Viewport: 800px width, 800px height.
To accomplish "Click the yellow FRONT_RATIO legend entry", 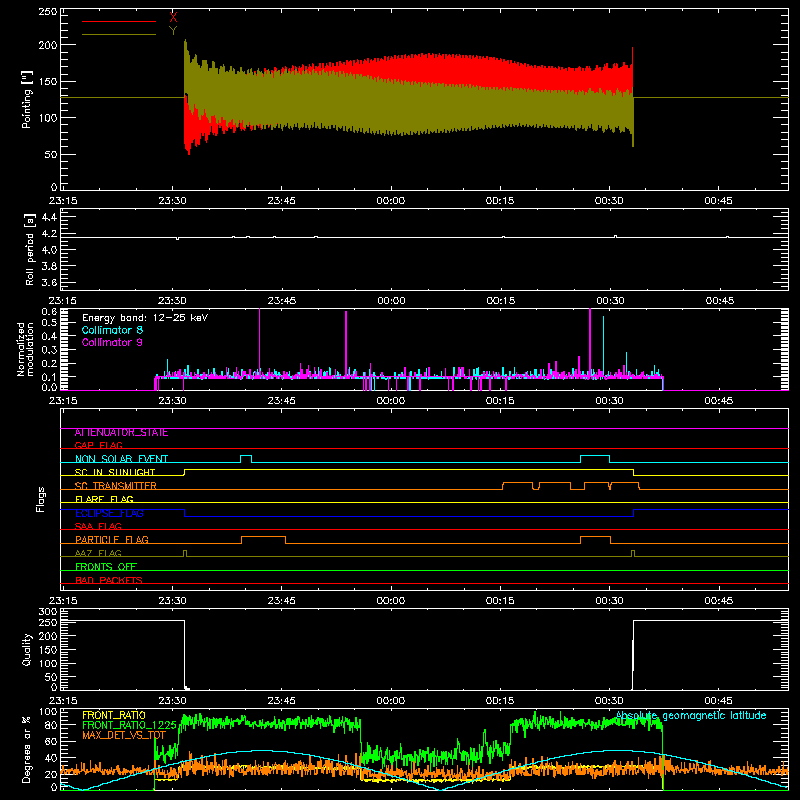I will click(114, 715).
